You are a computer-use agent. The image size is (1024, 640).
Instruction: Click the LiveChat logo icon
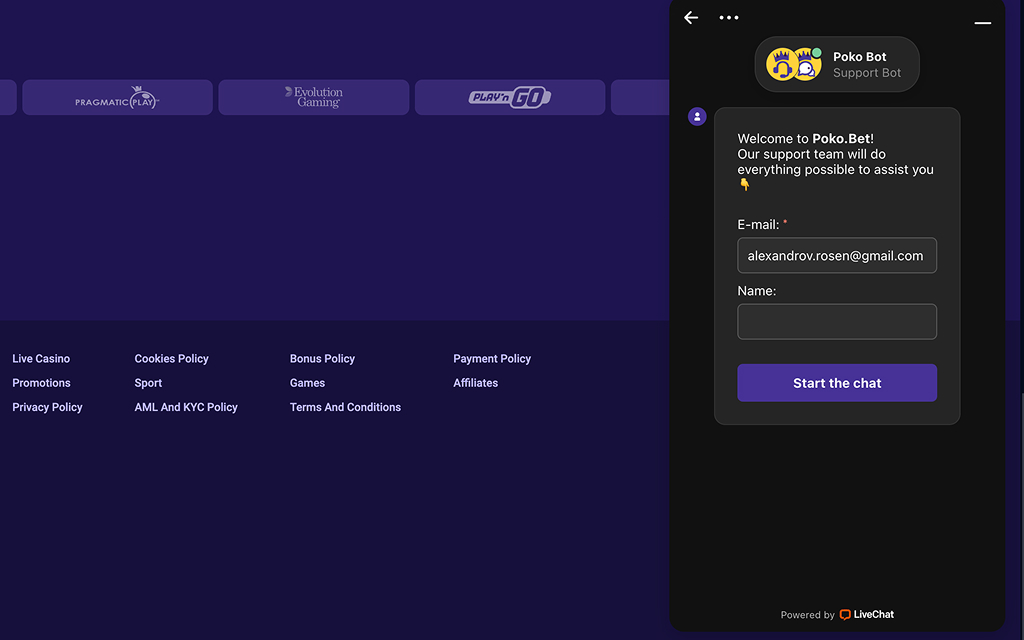pyautogui.click(x=844, y=615)
